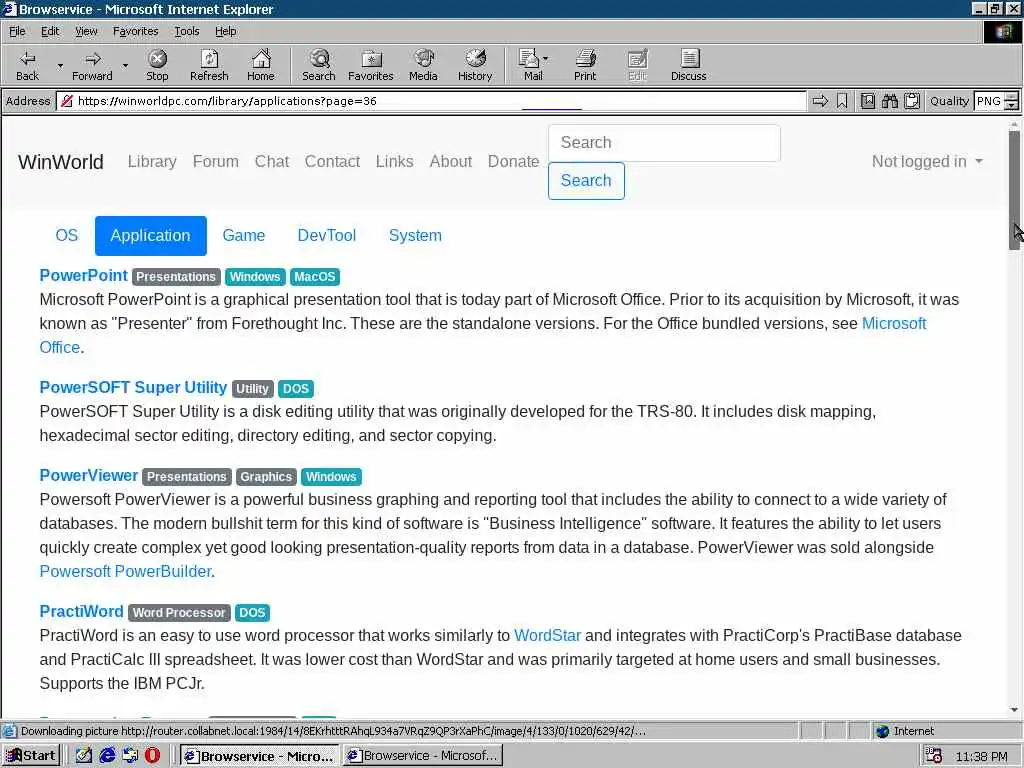
Task: Print the page using Print icon
Action: click(585, 65)
